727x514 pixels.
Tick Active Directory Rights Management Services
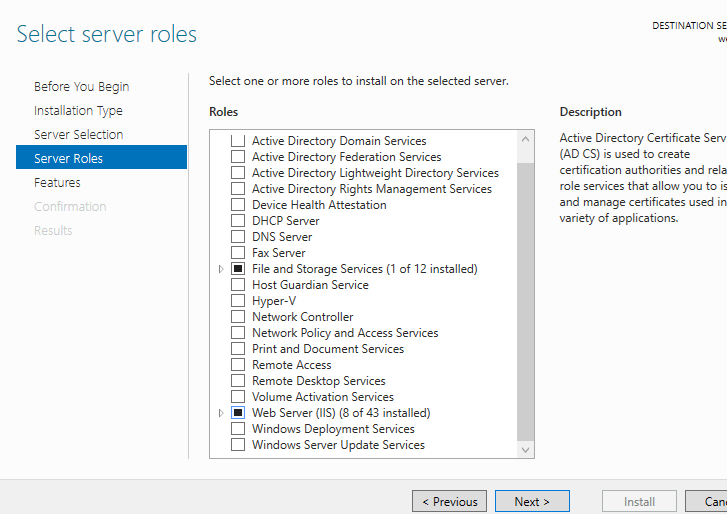click(x=238, y=189)
